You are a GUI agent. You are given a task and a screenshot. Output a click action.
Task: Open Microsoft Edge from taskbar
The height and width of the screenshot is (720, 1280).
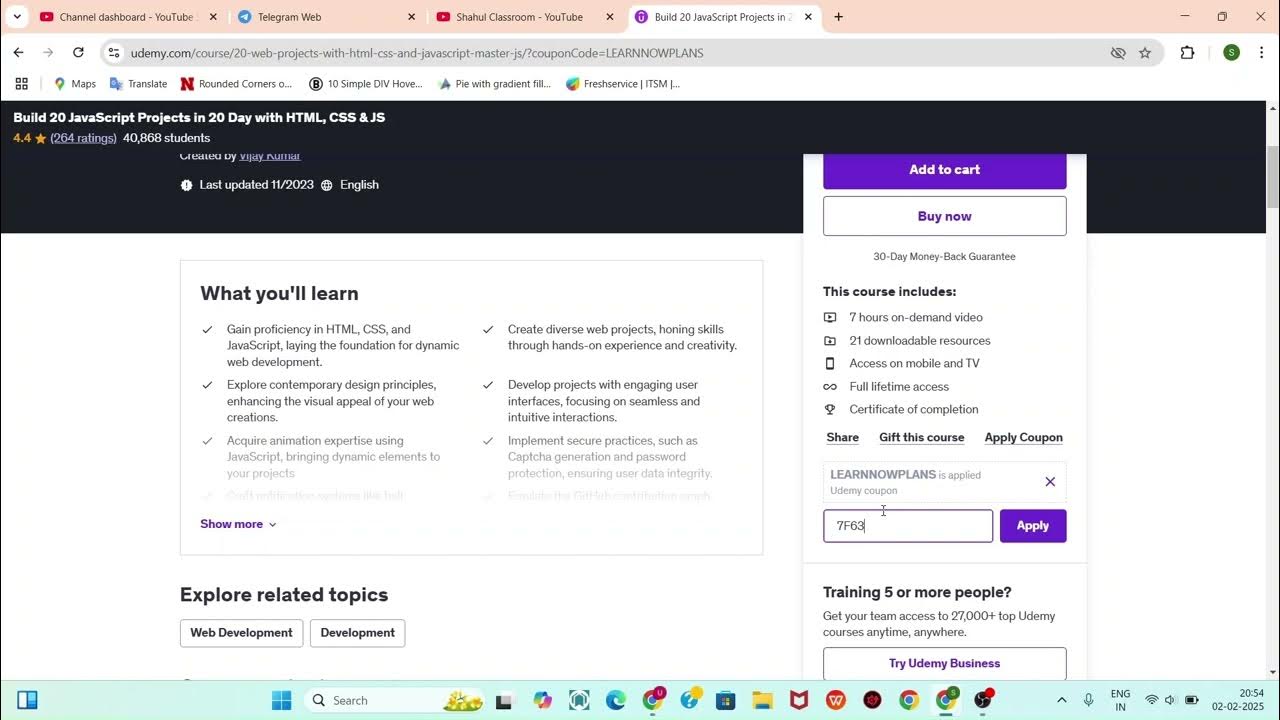616,700
